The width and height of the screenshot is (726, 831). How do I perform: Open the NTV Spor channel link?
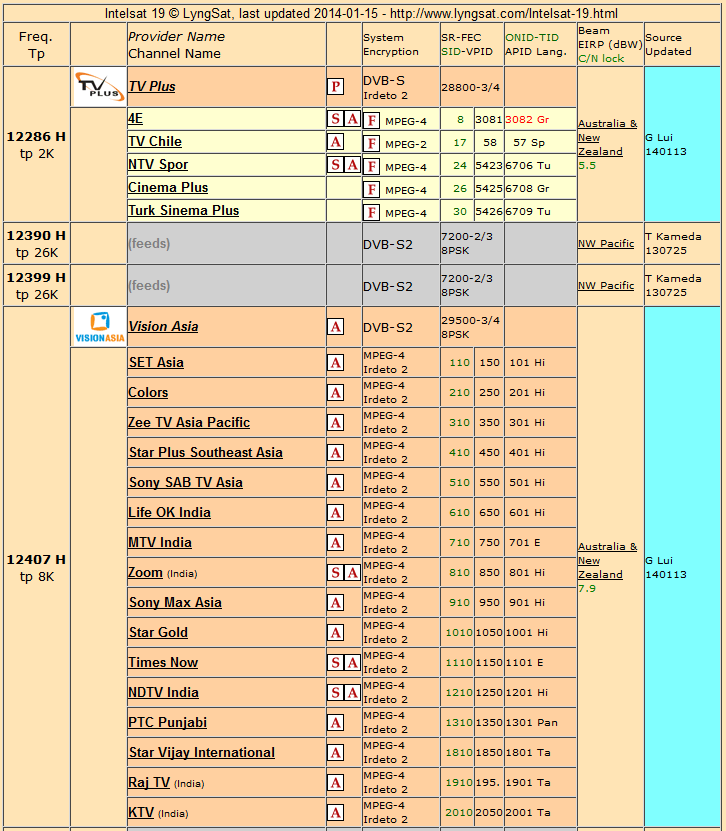[x=158, y=165]
